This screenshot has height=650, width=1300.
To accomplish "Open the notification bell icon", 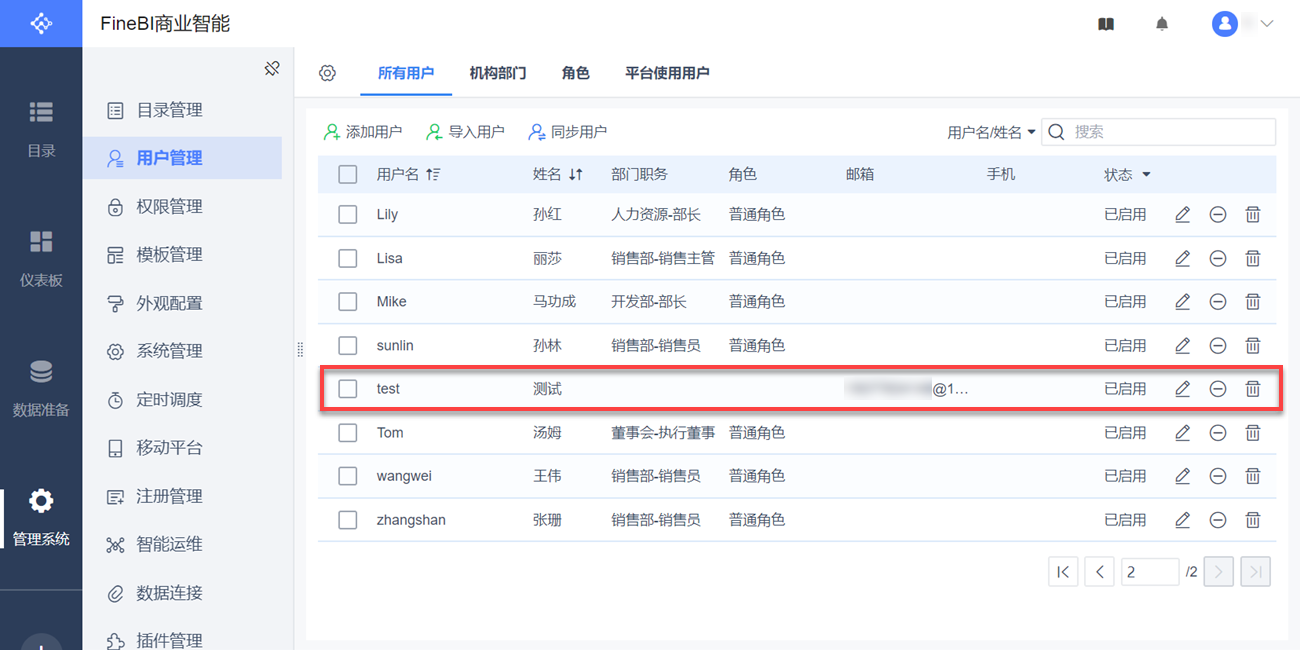I will pyautogui.click(x=1161, y=24).
